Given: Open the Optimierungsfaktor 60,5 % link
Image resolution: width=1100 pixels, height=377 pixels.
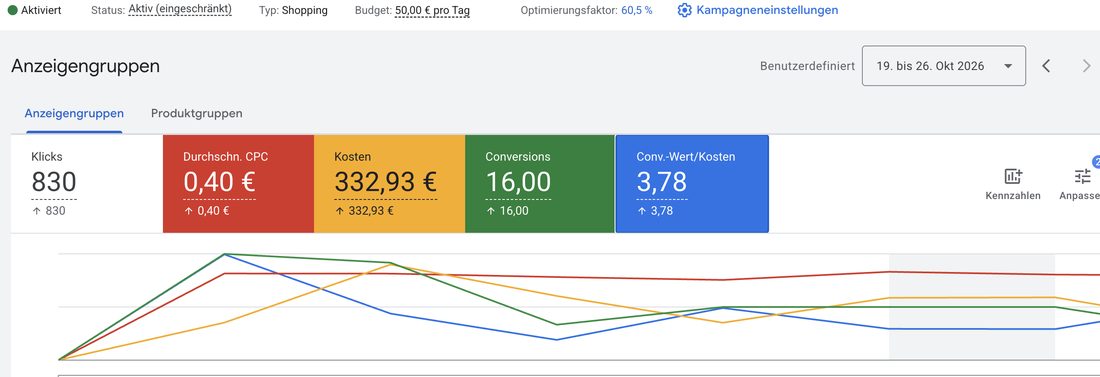Looking at the screenshot, I should coord(636,11).
